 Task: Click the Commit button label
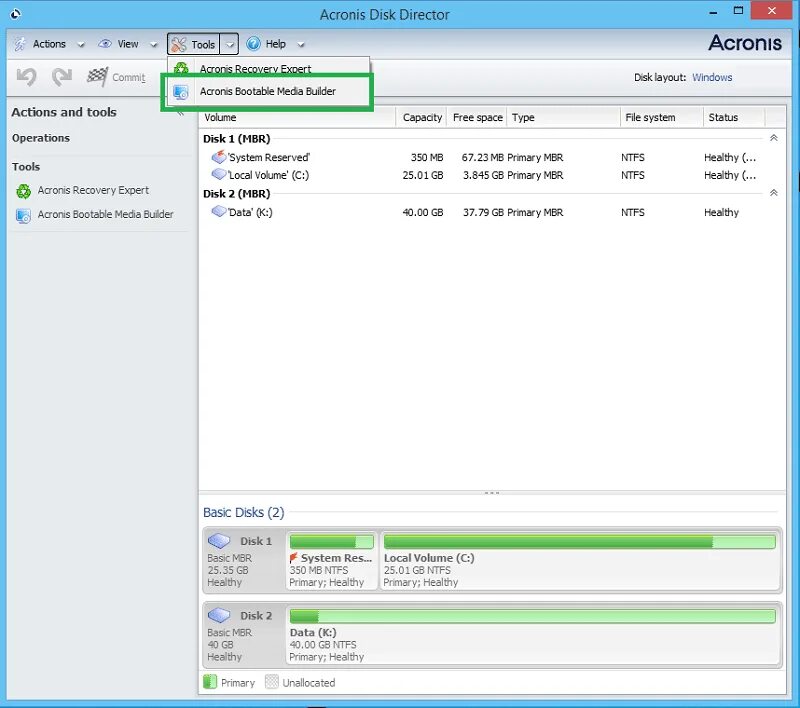click(x=129, y=78)
